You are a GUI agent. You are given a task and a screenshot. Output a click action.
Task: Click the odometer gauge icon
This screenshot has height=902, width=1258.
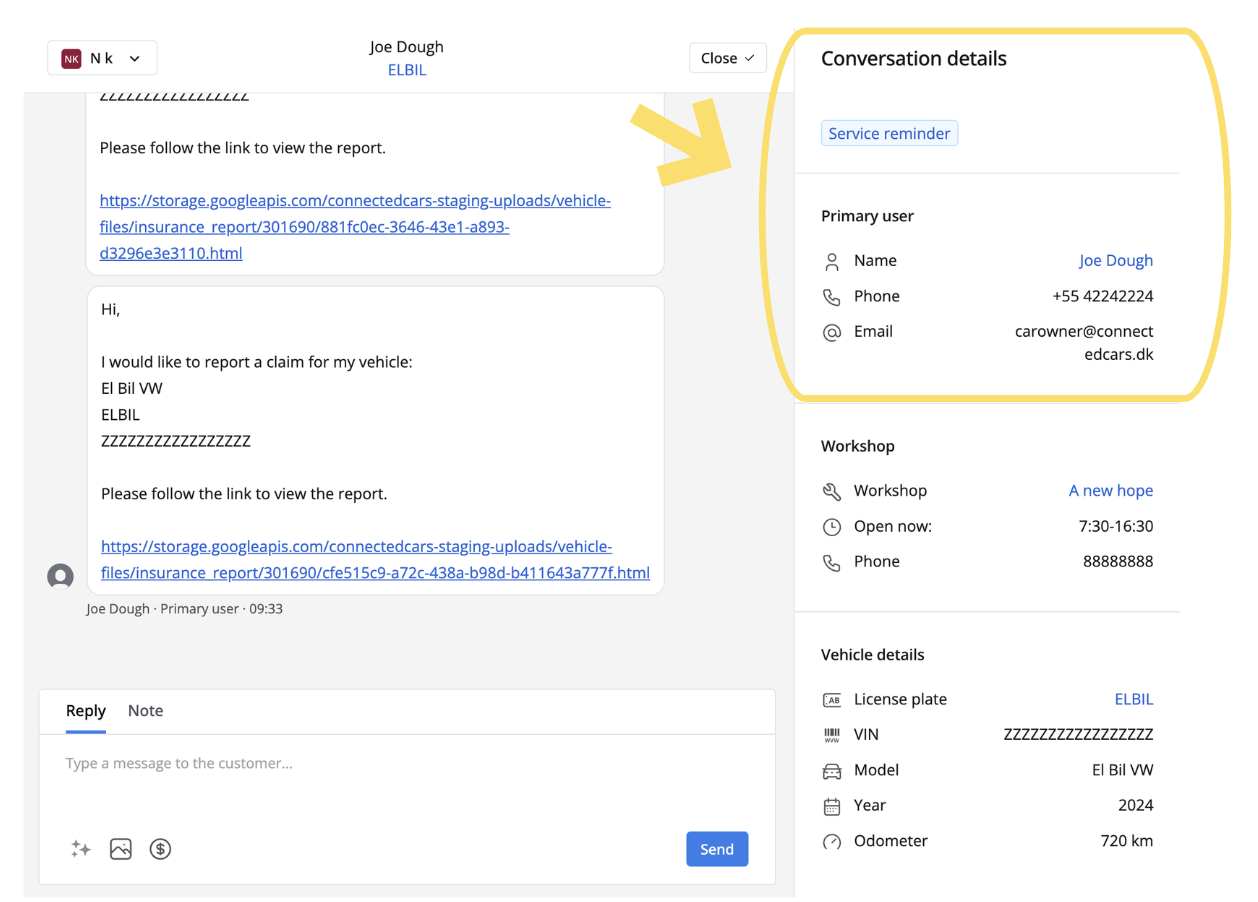coord(832,842)
